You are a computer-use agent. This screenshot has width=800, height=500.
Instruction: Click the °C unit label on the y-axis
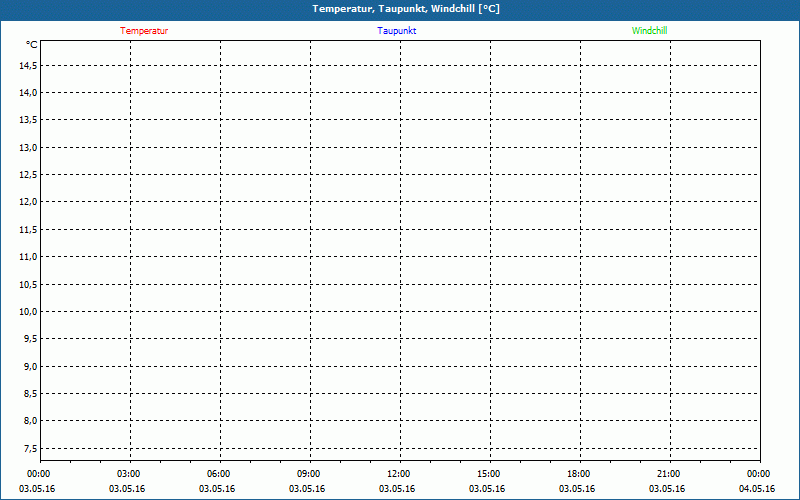click(x=32, y=45)
